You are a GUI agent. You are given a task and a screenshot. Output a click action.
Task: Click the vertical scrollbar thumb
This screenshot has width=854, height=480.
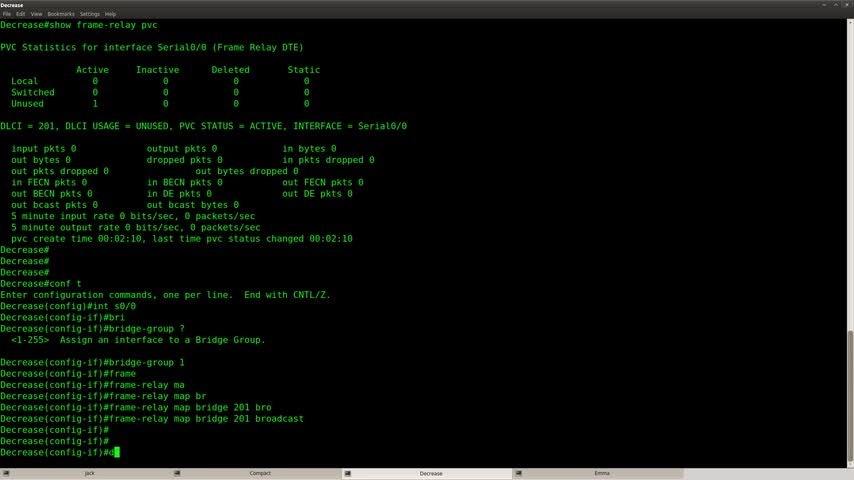850,396
